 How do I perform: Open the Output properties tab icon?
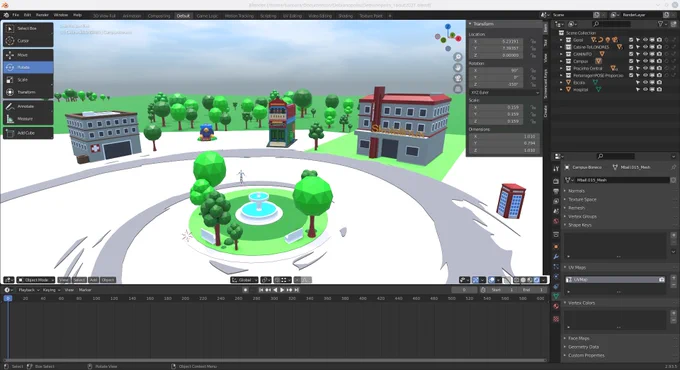coord(556,191)
